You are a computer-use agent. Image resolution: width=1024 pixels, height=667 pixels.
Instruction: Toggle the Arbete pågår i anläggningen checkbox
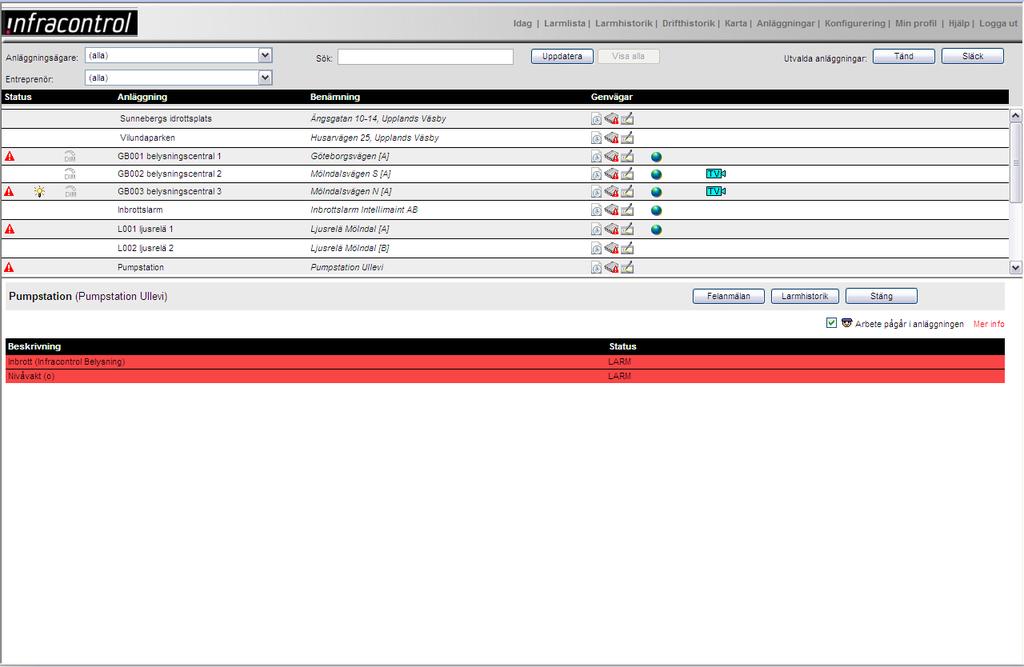pos(831,323)
